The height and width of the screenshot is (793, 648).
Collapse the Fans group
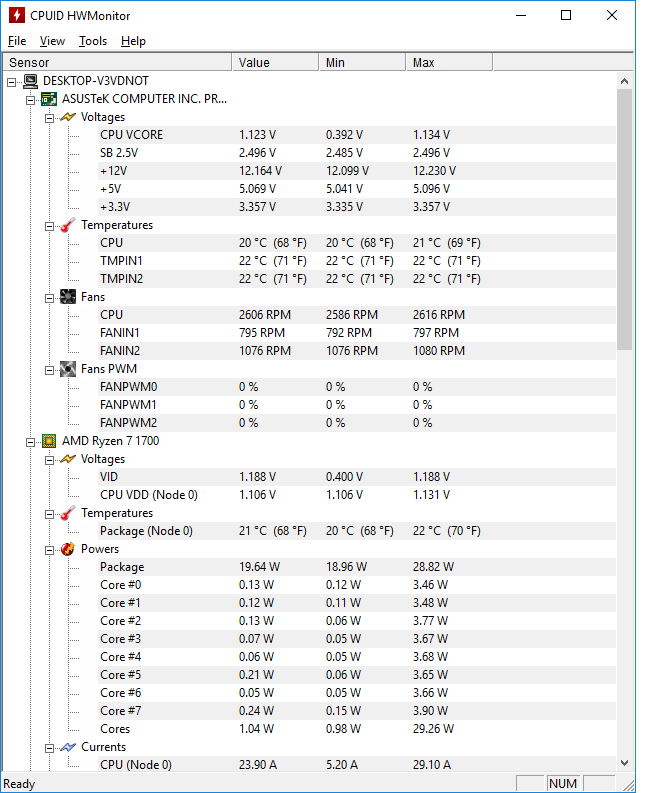49,298
